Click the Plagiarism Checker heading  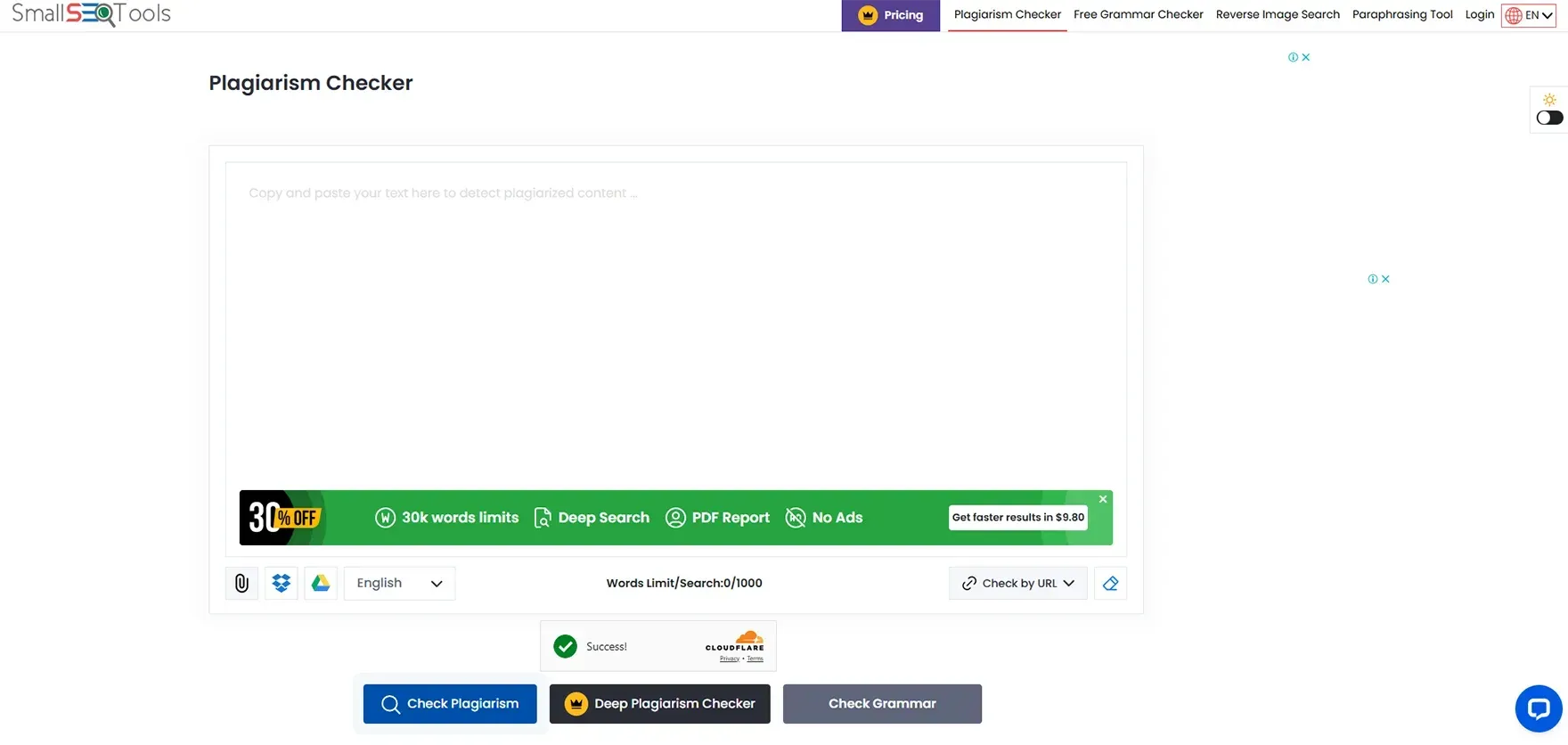(x=311, y=83)
